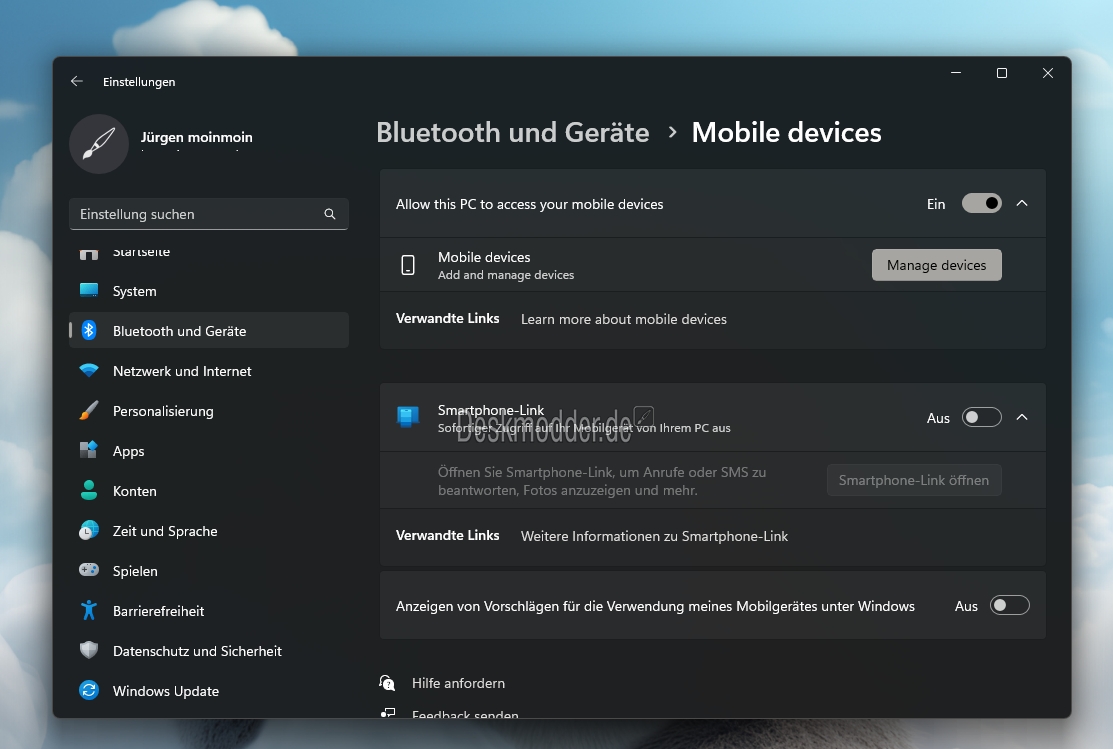
Task: Click the Hilfe anfordern link
Action: tap(459, 683)
